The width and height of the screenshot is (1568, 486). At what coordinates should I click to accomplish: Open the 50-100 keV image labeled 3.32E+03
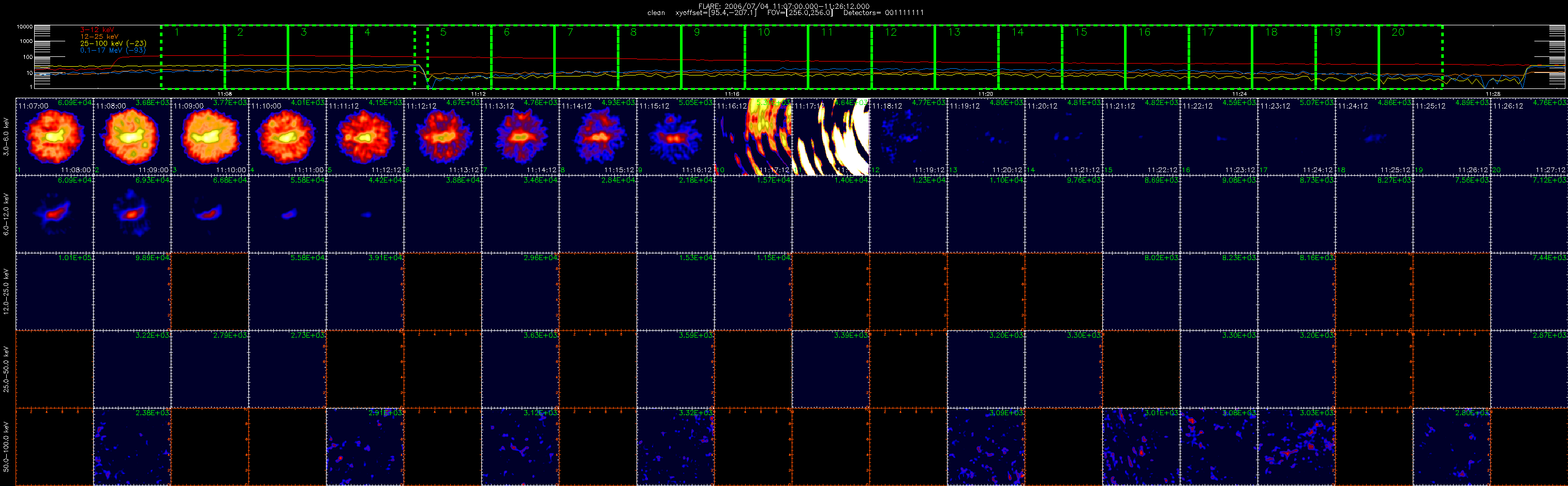click(676, 447)
